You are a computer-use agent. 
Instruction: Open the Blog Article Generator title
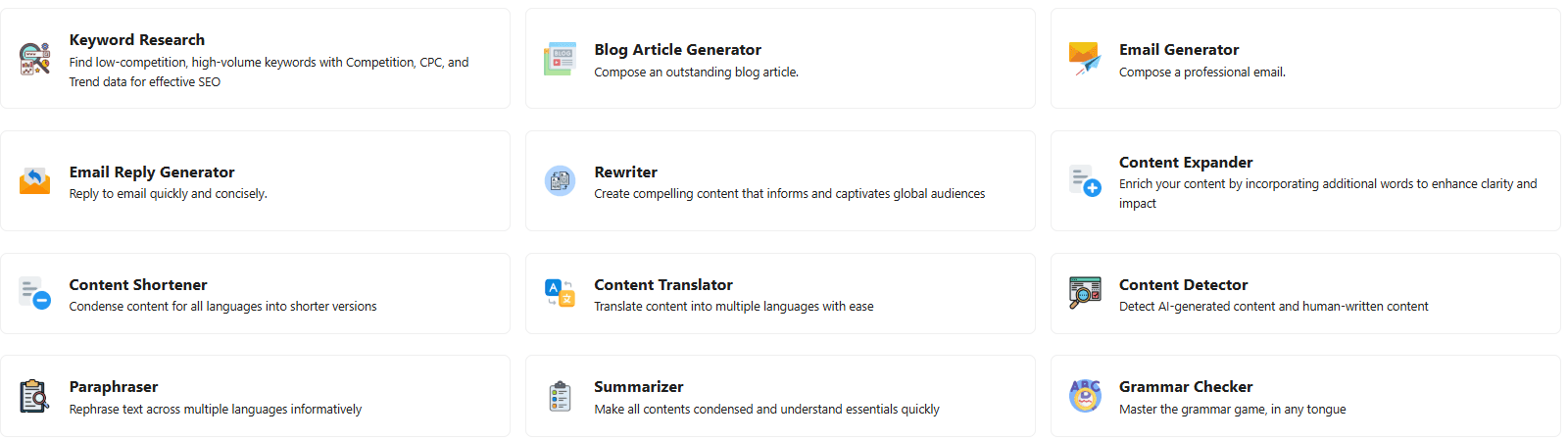point(677,50)
